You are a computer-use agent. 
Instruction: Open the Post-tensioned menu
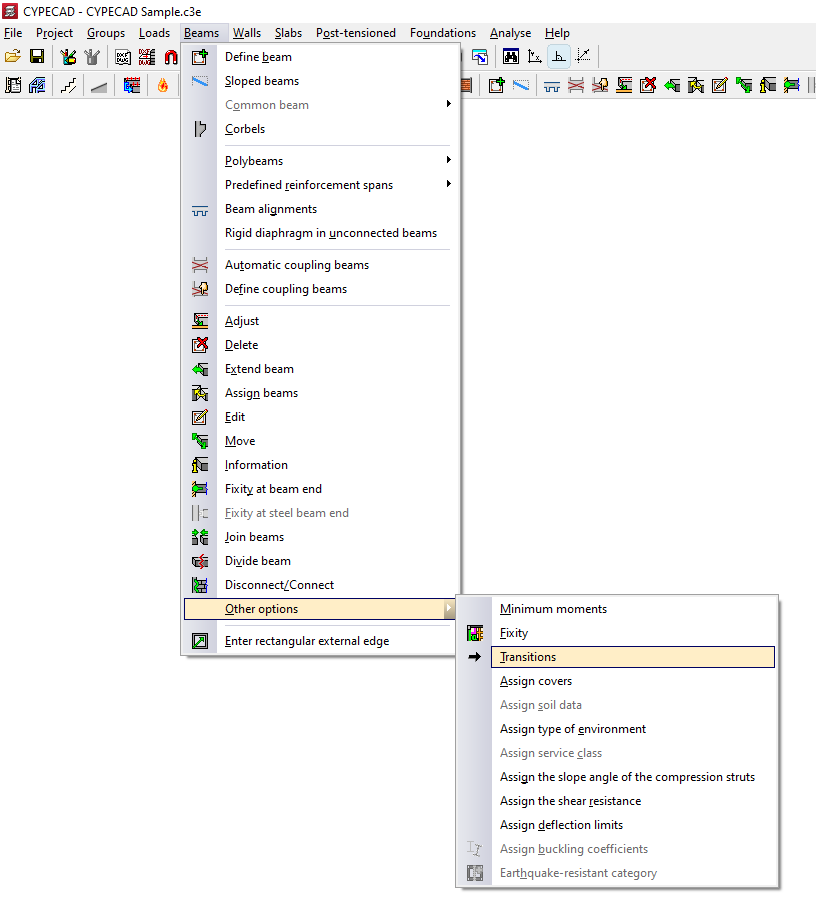pos(356,33)
